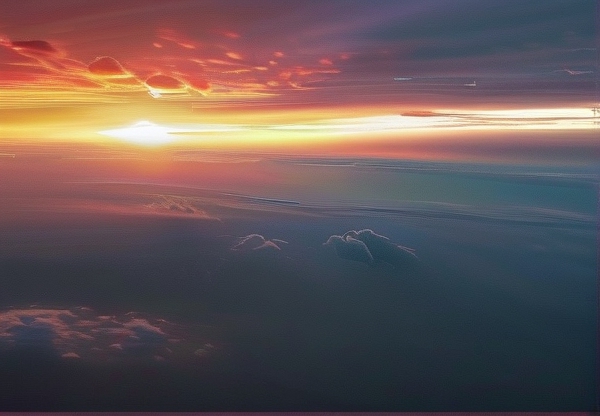Click the thin cloud wisp at upper right
This screenshot has width=600, height=416.
570,71
